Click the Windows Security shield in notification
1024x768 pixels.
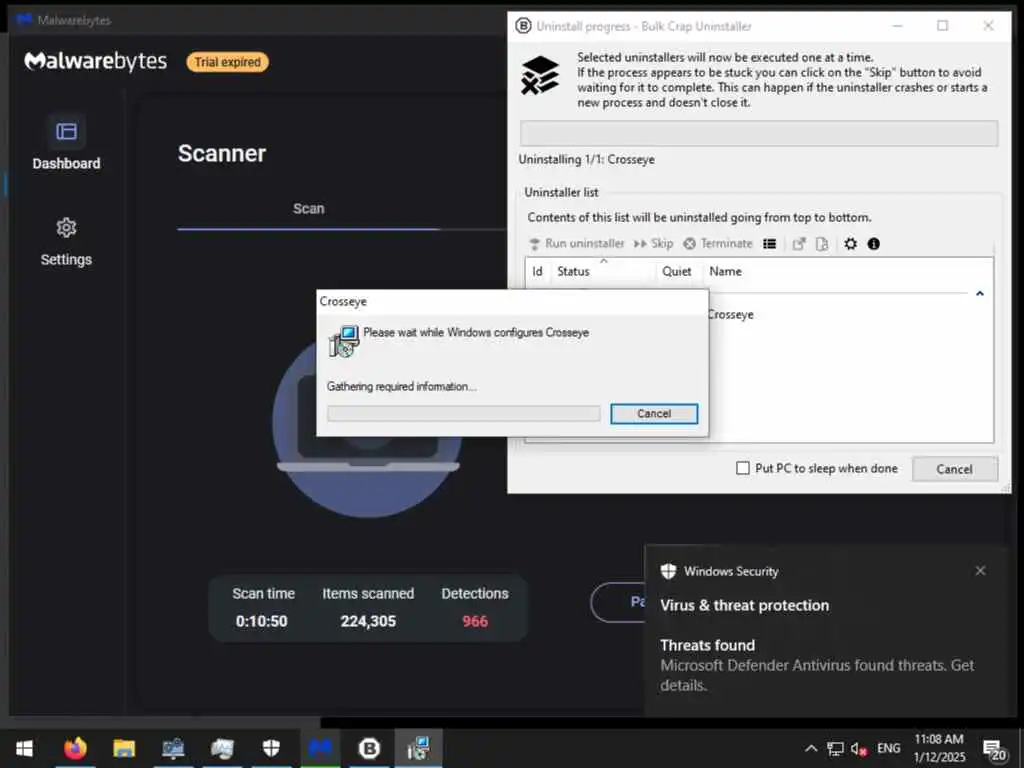click(668, 571)
